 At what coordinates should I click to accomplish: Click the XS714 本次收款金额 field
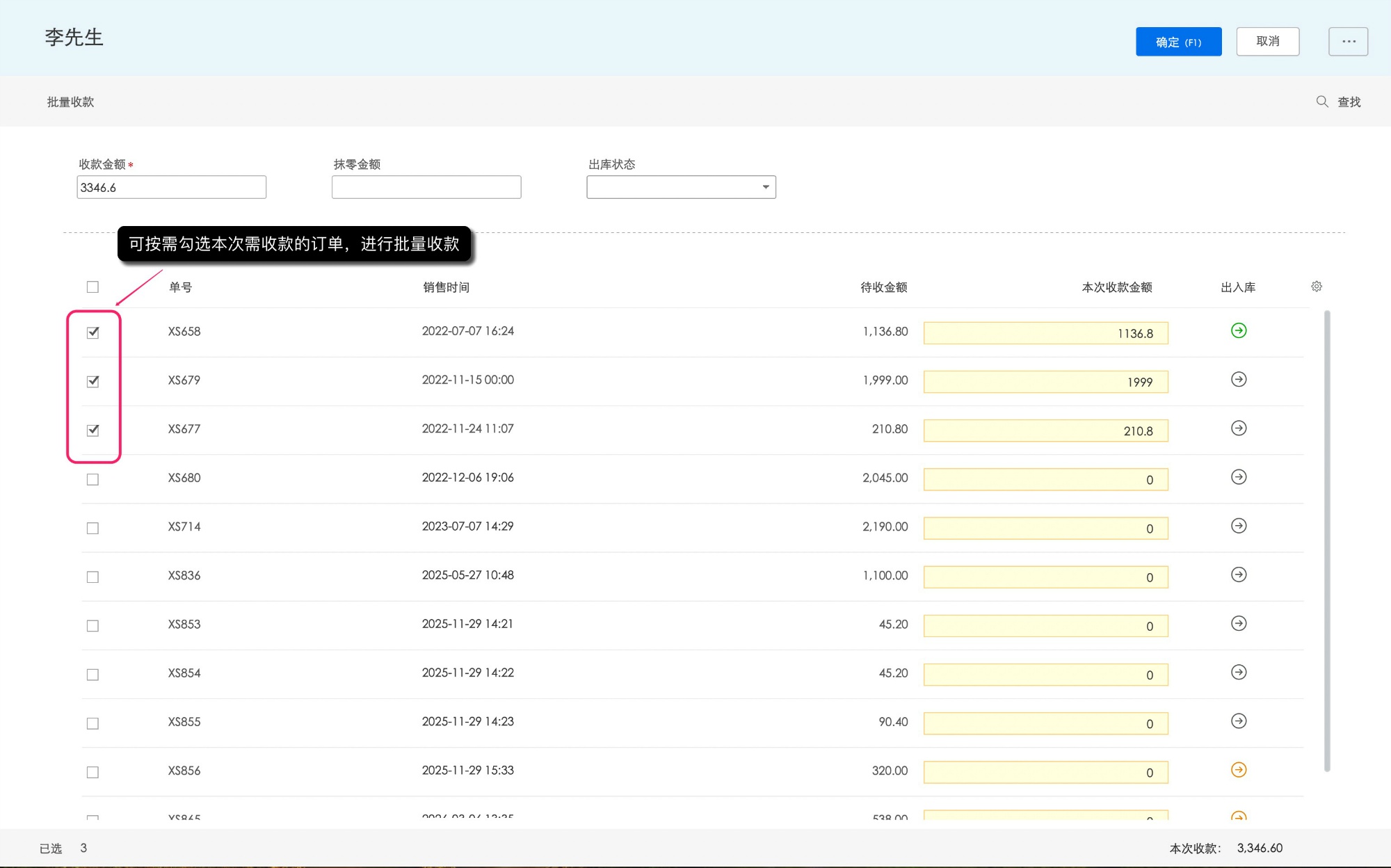click(1045, 529)
